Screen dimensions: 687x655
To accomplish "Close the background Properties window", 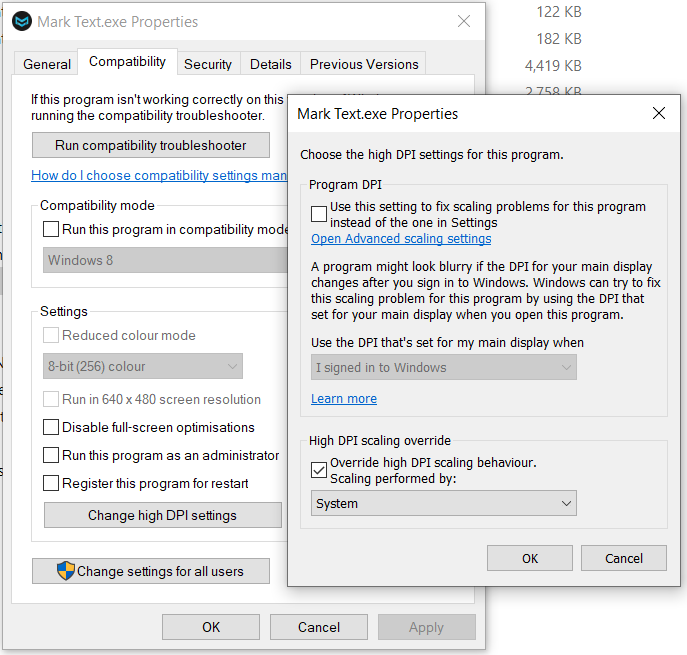I will click(464, 21).
